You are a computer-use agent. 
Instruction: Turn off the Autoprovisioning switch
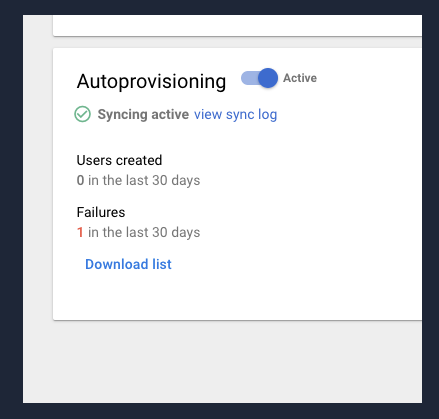pos(259,78)
